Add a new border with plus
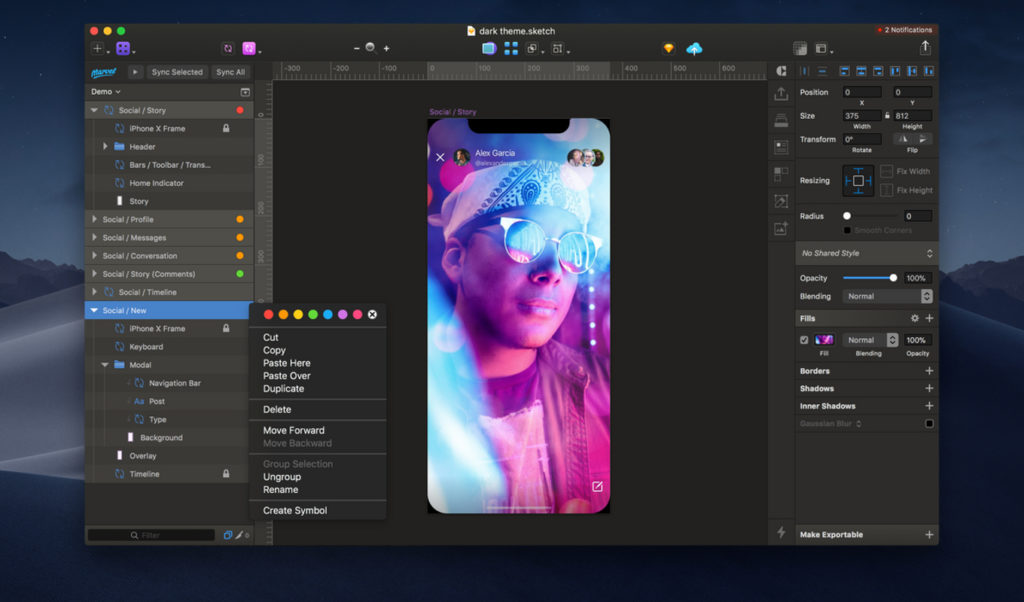 pos(929,371)
